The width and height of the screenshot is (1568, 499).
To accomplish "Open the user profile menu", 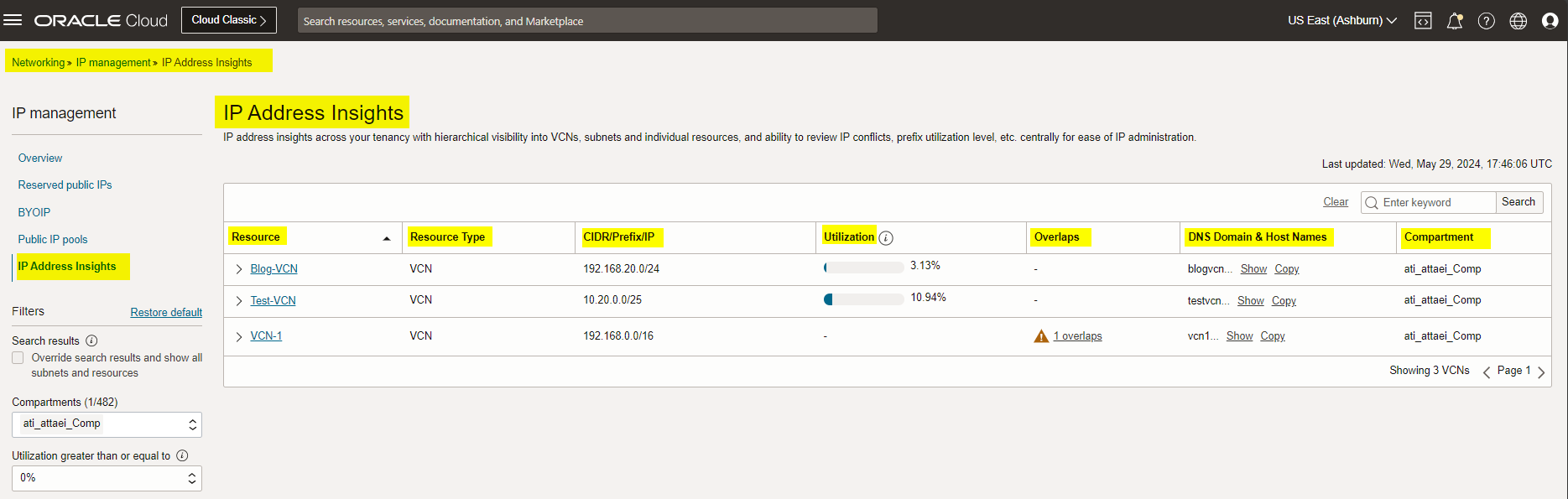I will (x=1550, y=21).
